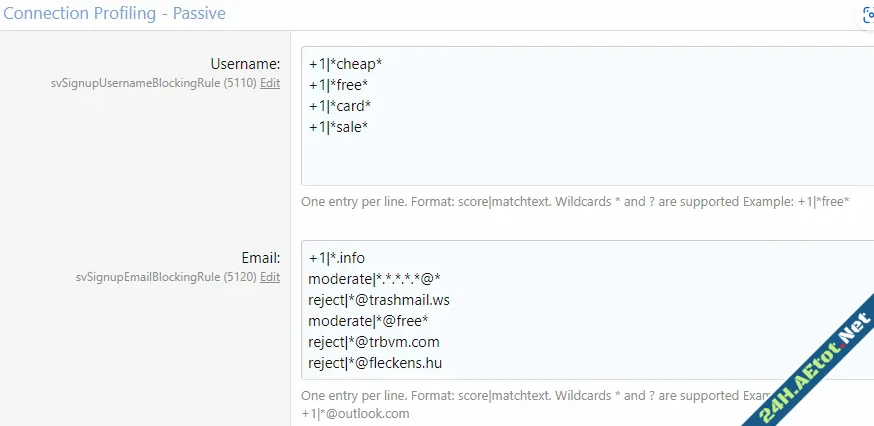Place cursor on the reject|*@trbvm.com line
The height and width of the screenshot is (426, 874).
coord(374,342)
